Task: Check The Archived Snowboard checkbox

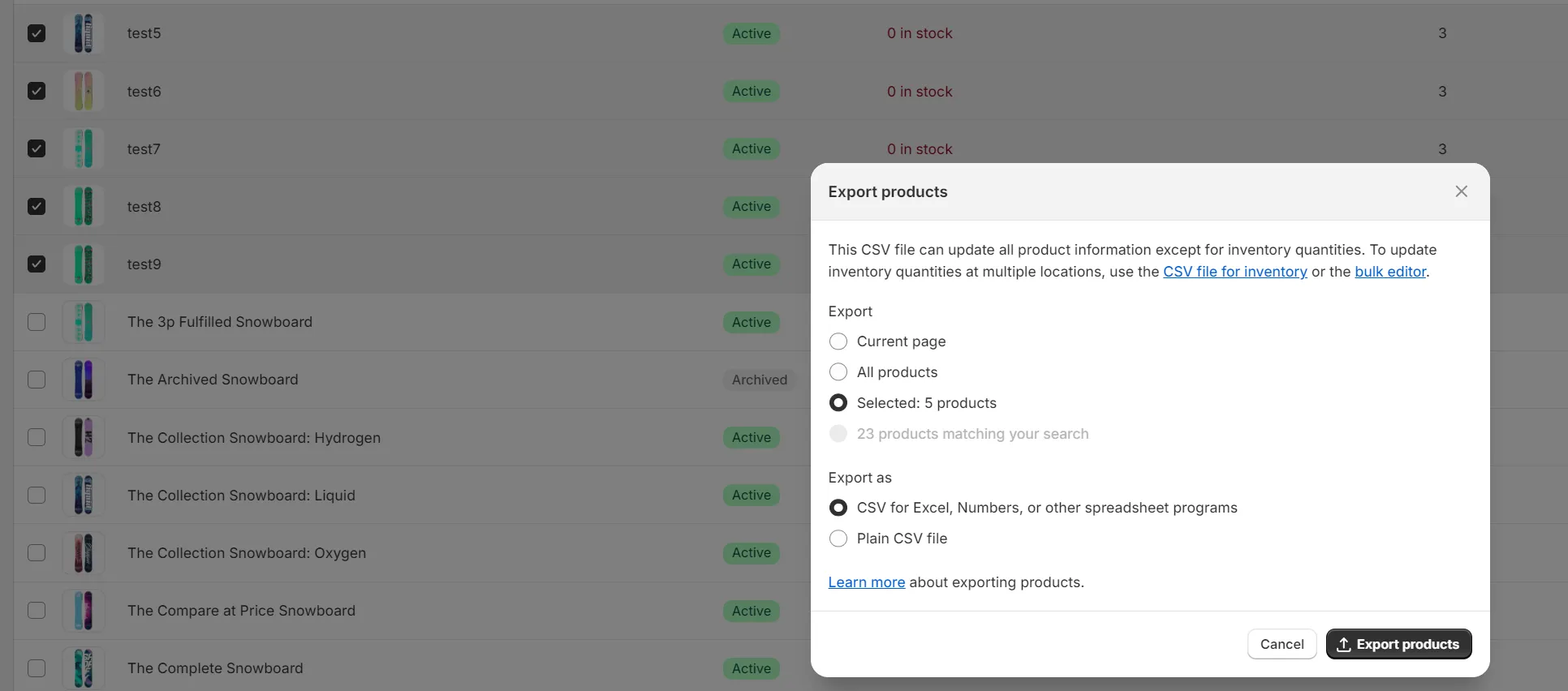Action: pos(37,380)
